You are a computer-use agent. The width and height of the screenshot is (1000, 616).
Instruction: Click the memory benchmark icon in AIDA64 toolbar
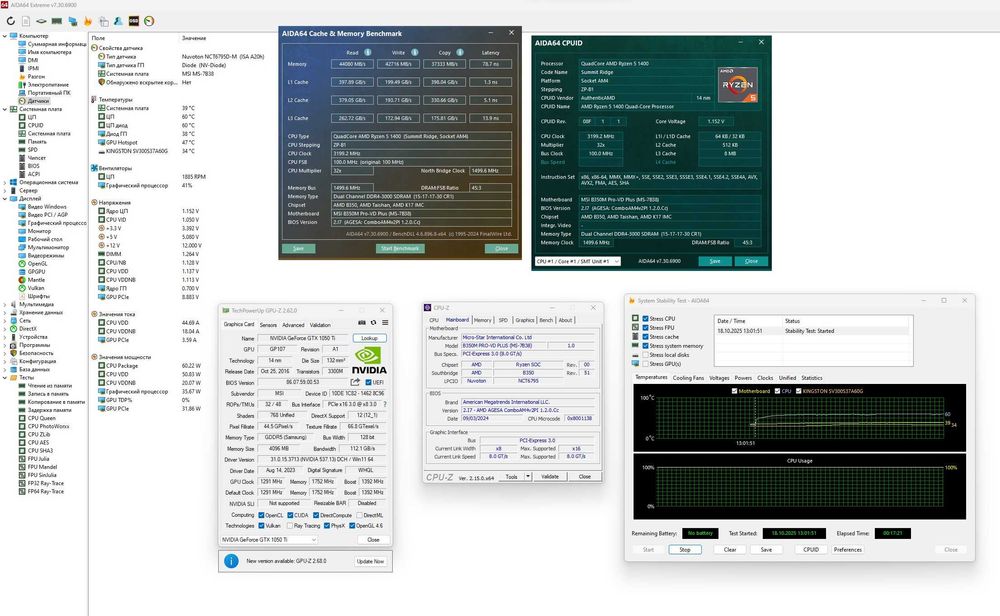click(57, 21)
